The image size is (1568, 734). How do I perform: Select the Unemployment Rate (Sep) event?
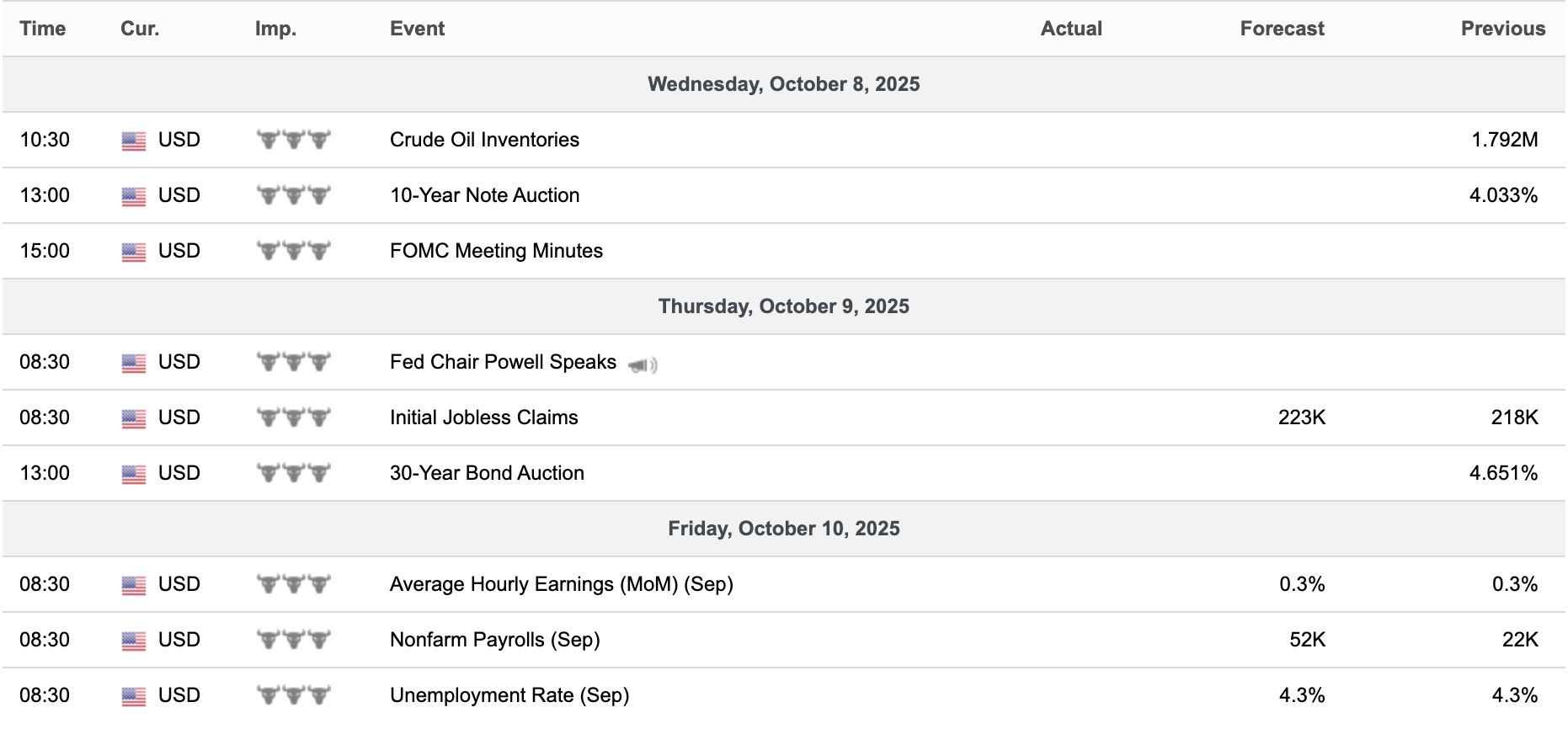pos(509,695)
